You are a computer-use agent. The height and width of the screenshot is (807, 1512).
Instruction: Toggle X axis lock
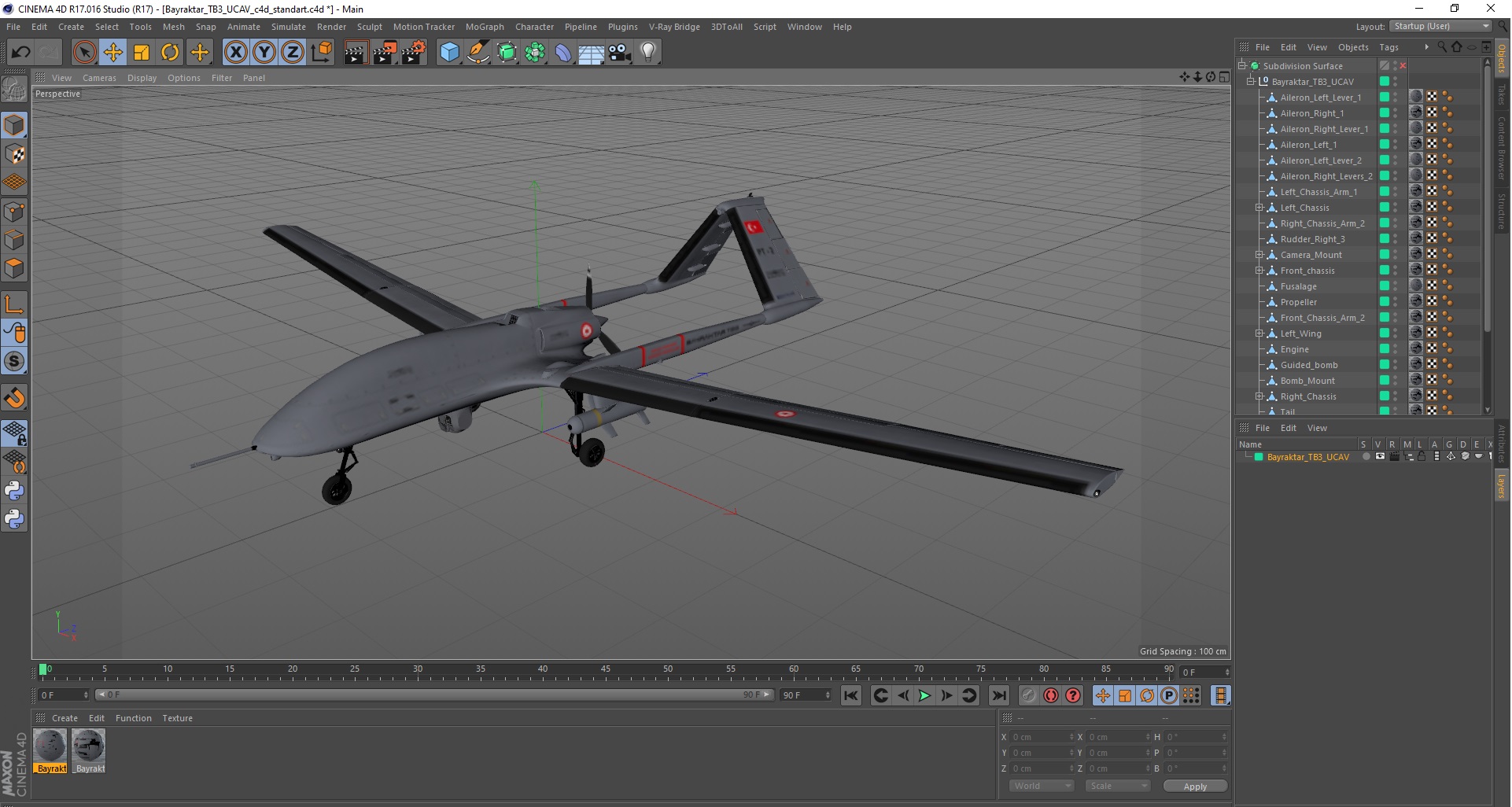click(235, 53)
